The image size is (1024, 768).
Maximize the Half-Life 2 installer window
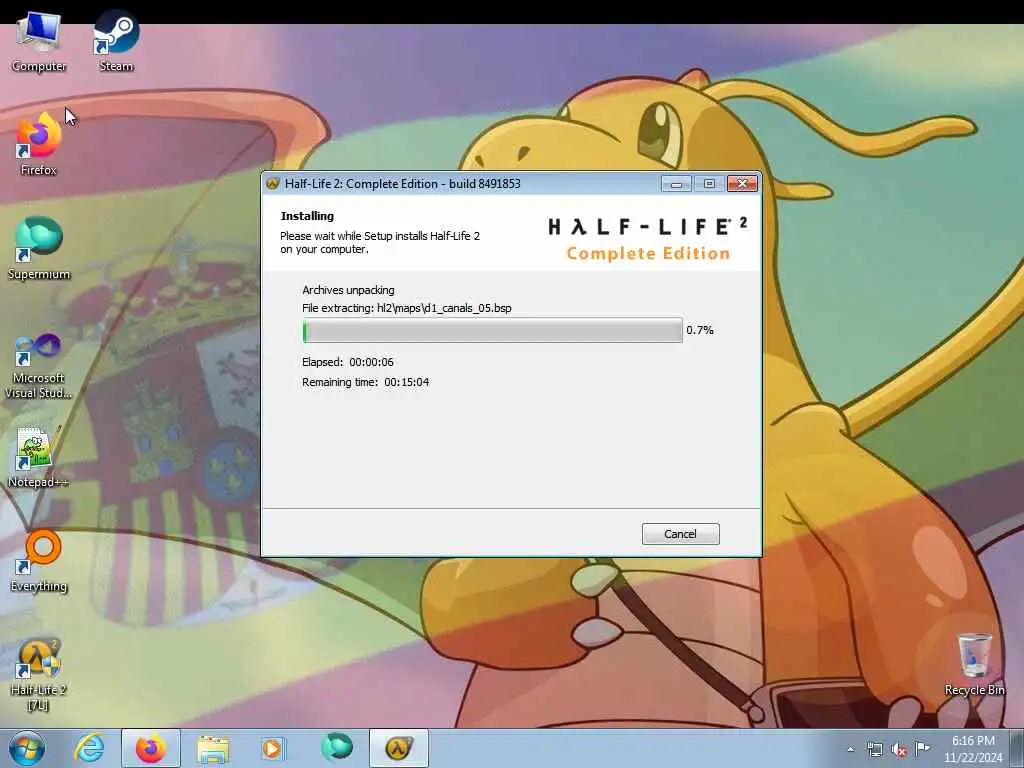click(709, 184)
